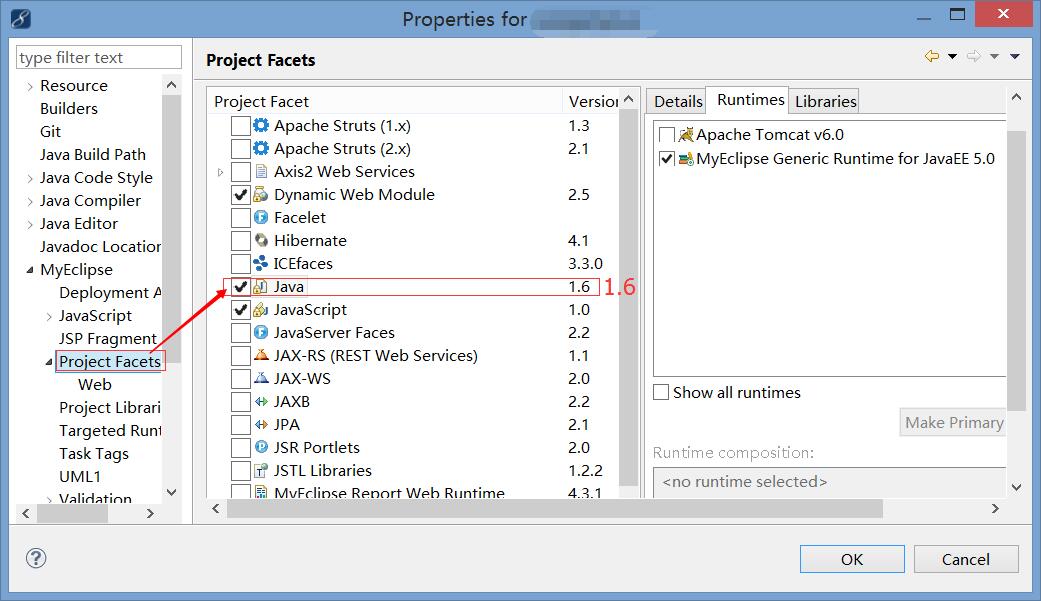Select Builders in the properties tree

(68, 109)
